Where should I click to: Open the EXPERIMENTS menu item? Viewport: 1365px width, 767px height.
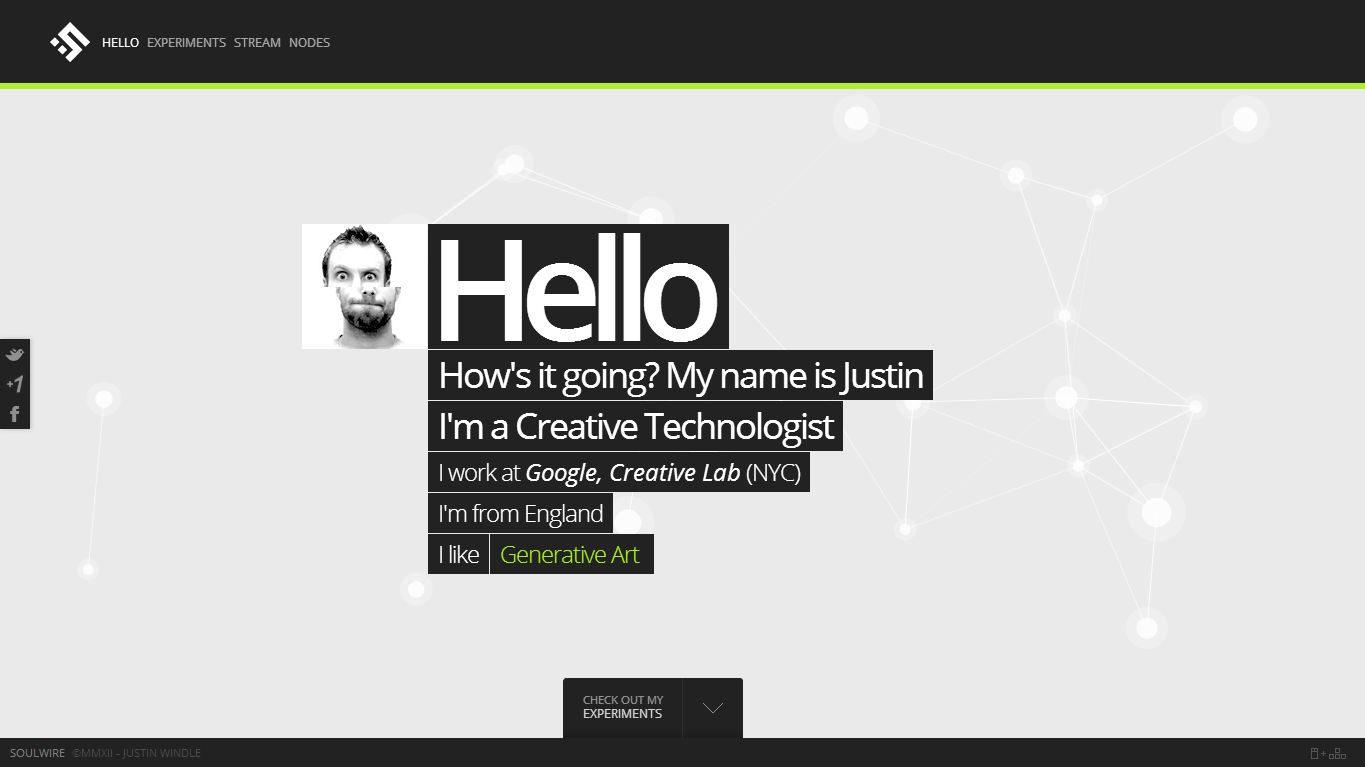pyautogui.click(x=186, y=42)
